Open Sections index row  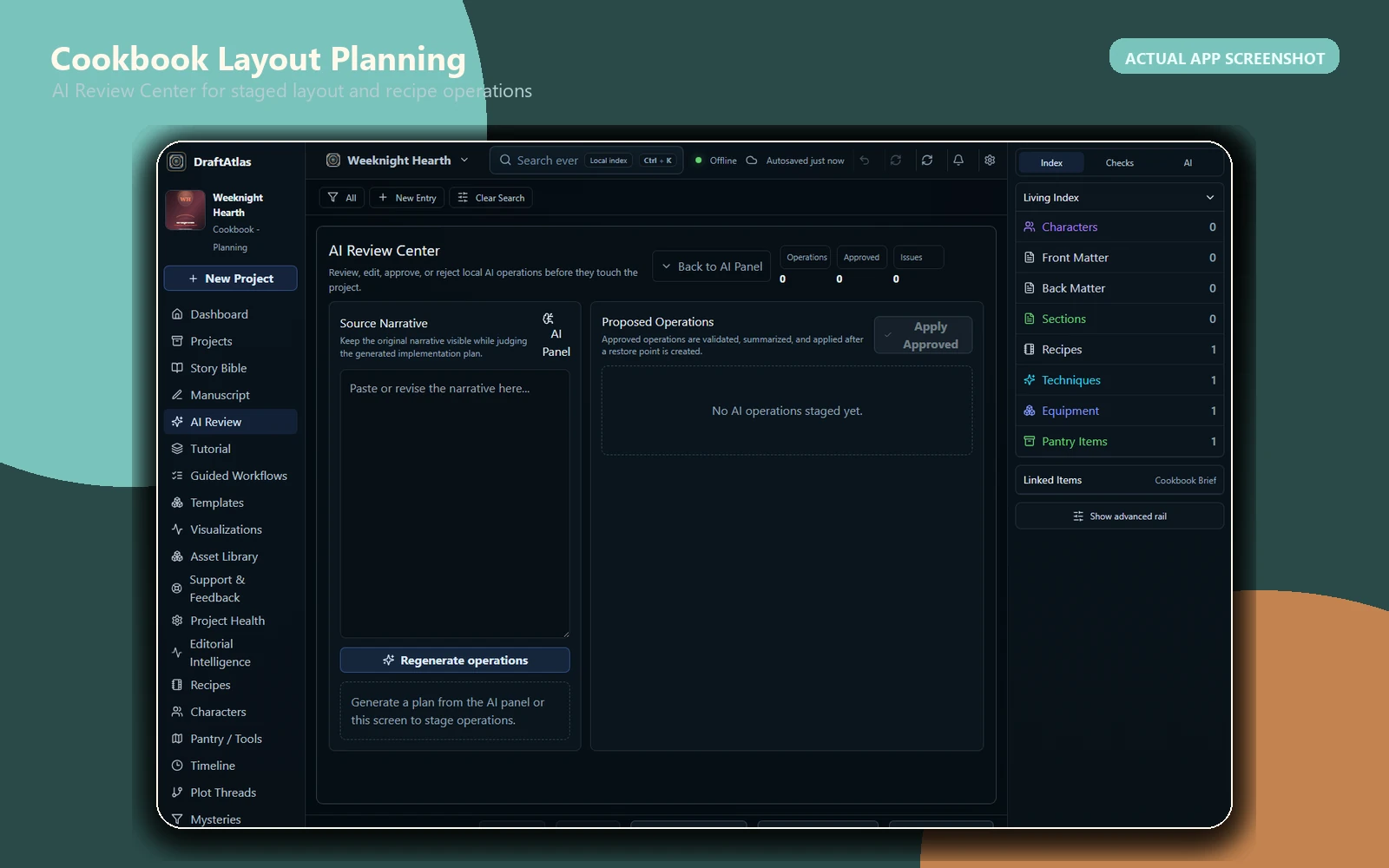(x=1120, y=319)
